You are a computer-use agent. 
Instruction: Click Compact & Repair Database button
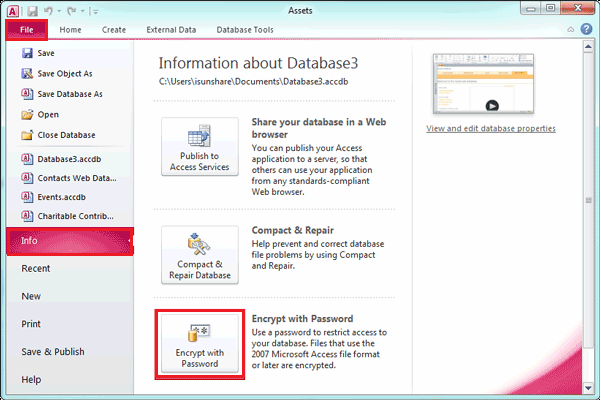[200, 255]
